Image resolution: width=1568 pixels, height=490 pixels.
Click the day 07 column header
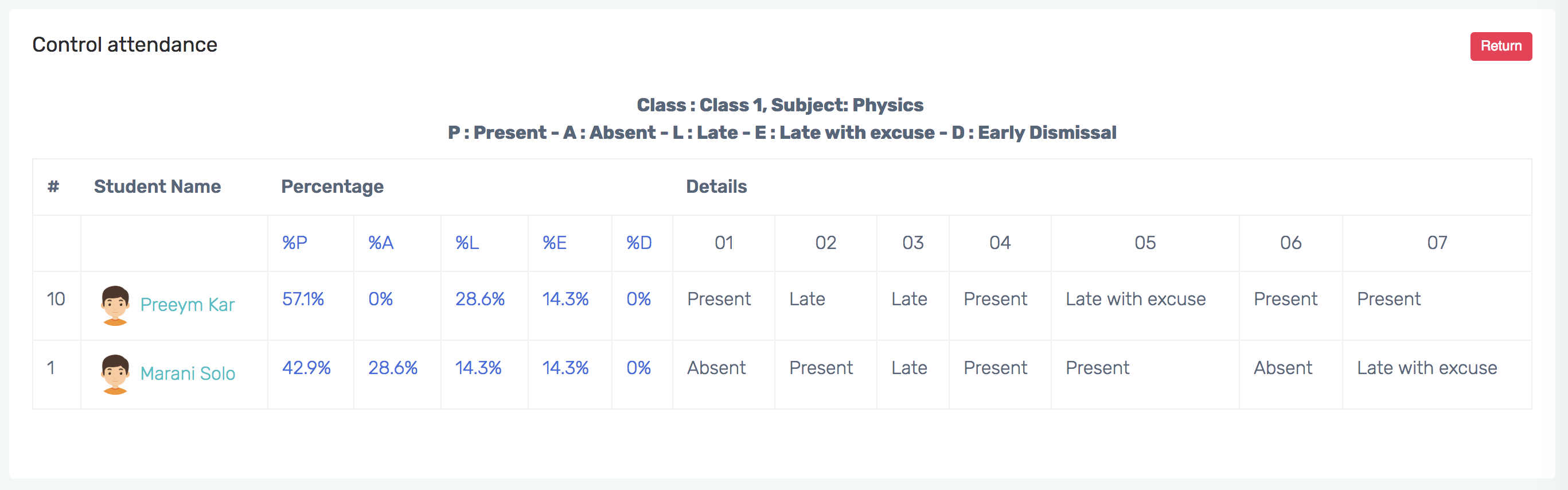[x=1437, y=243]
